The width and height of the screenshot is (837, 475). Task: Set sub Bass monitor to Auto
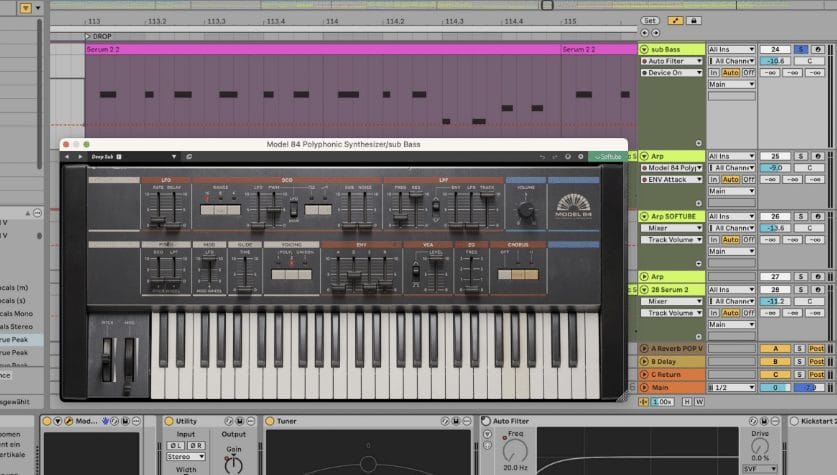pos(730,73)
